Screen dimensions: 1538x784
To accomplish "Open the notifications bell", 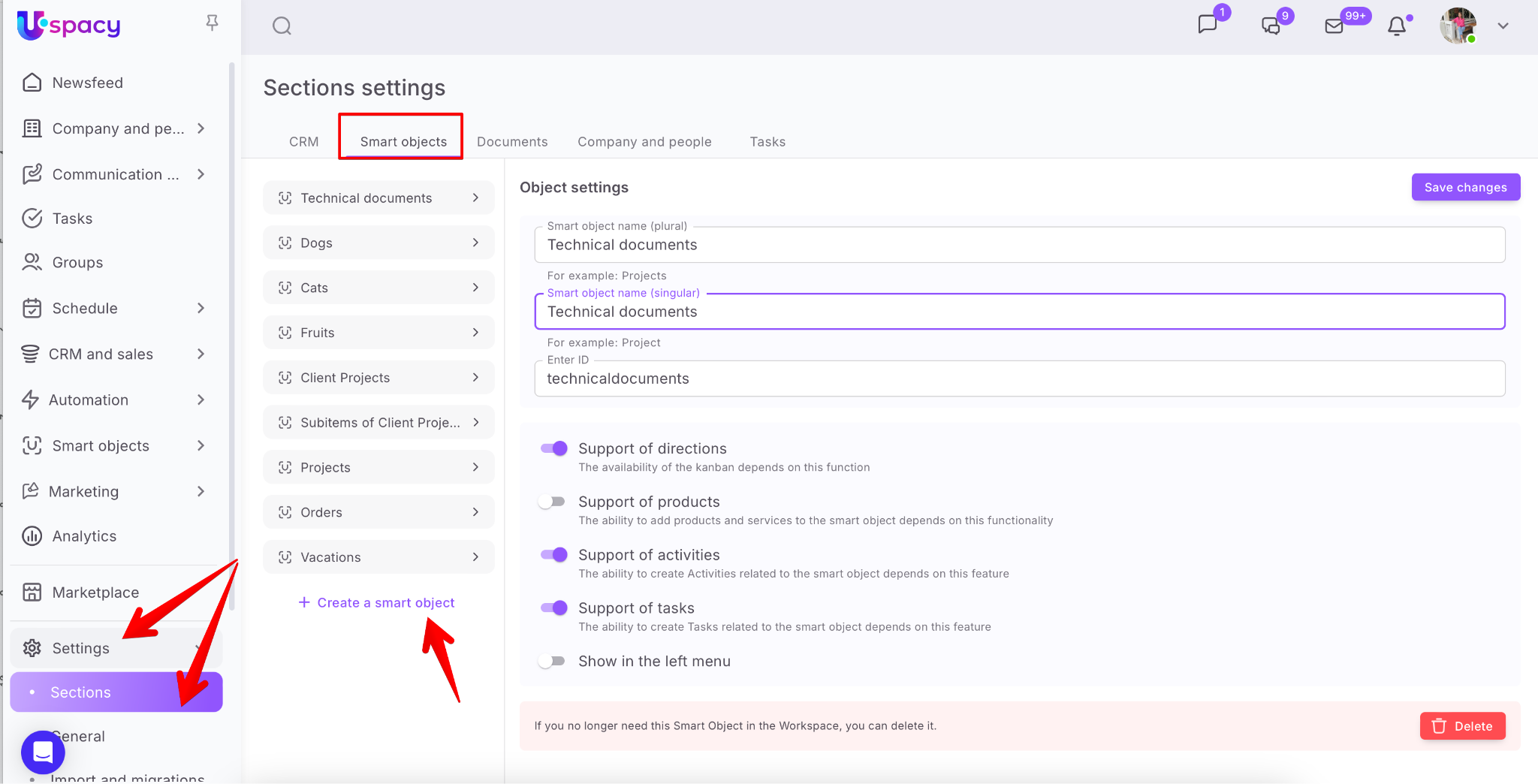I will pyautogui.click(x=1397, y=26).
